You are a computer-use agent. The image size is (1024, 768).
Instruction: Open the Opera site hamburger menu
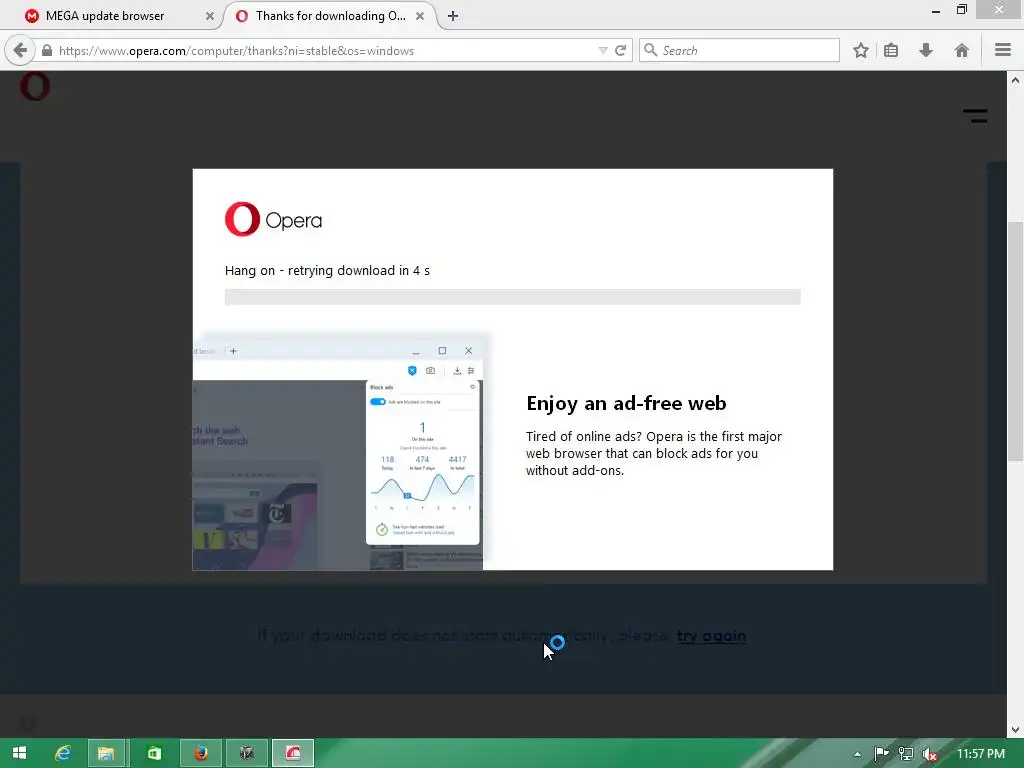click(x=975, y=116)
